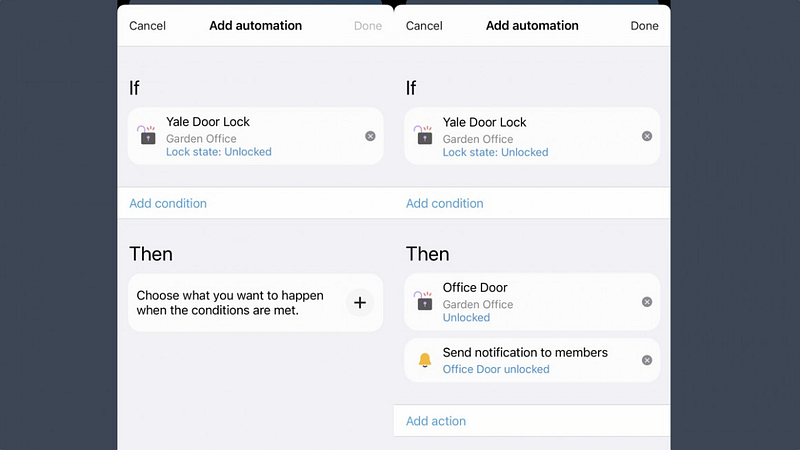Click the Office Door lock icon

[x=424, y=301]
